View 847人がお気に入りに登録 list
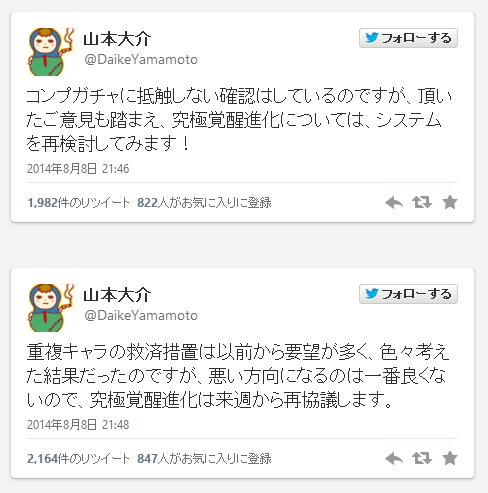 point(204,459)
